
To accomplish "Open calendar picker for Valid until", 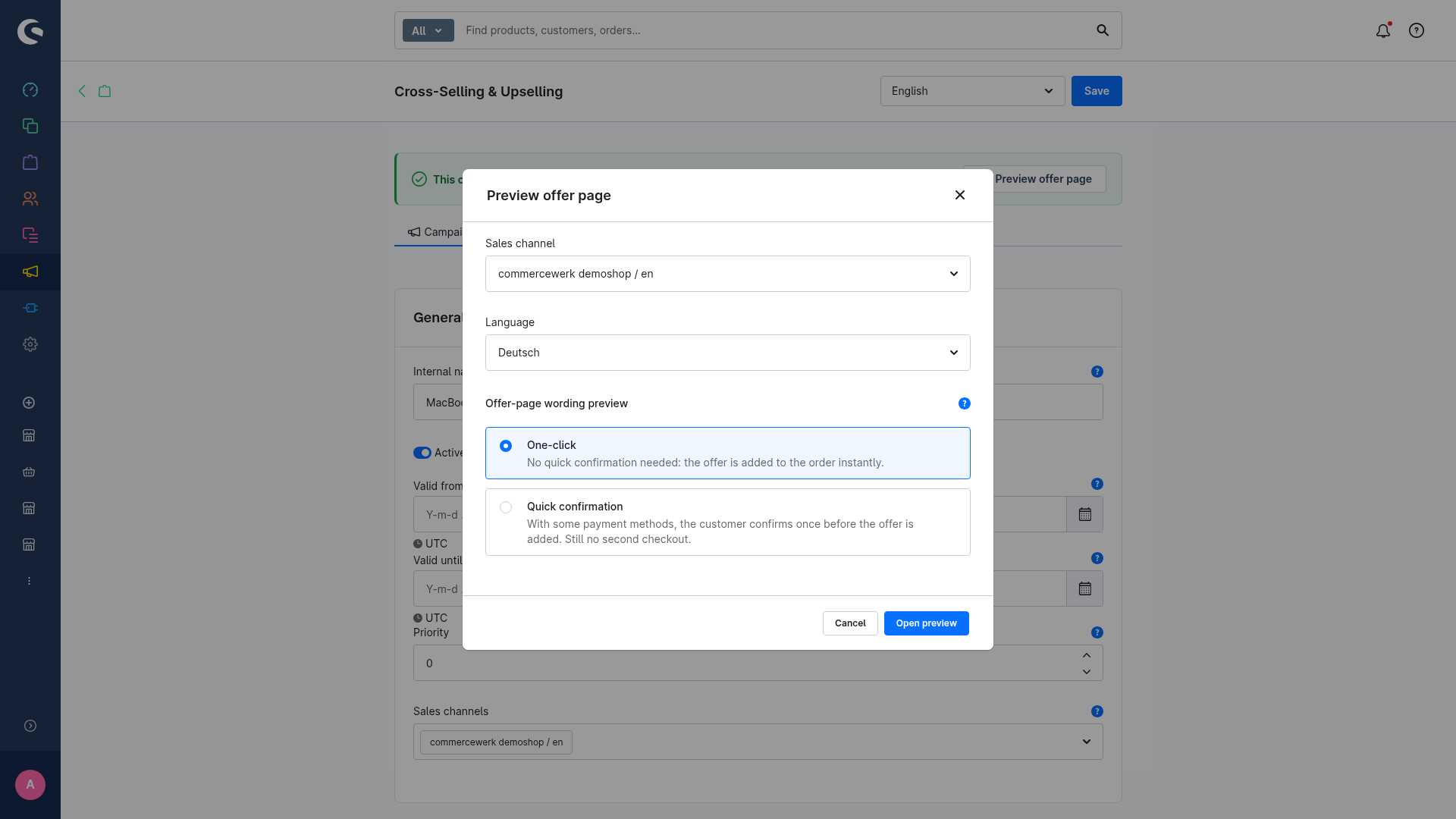I will [1085, 588].
